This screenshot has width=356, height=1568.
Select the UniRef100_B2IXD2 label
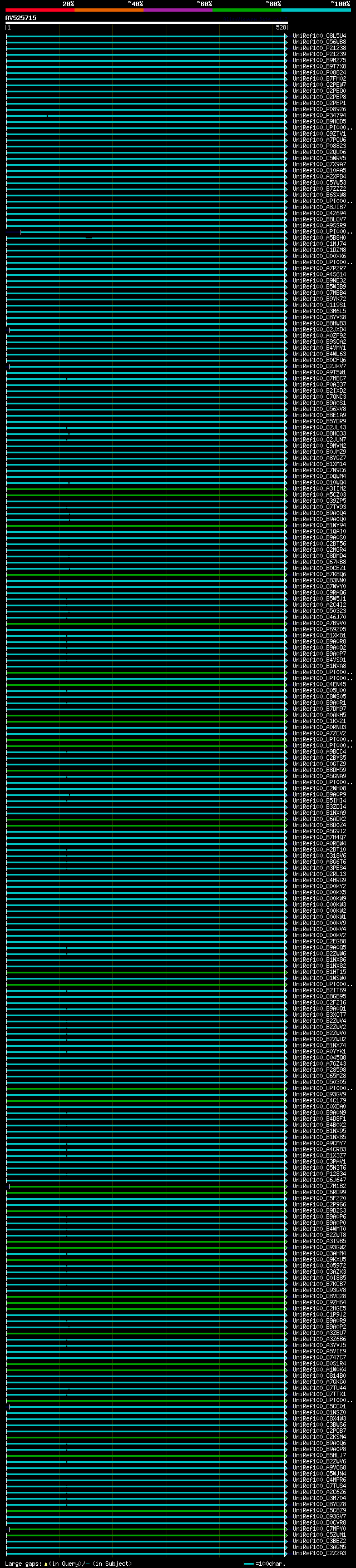click(x=319, y=391)
